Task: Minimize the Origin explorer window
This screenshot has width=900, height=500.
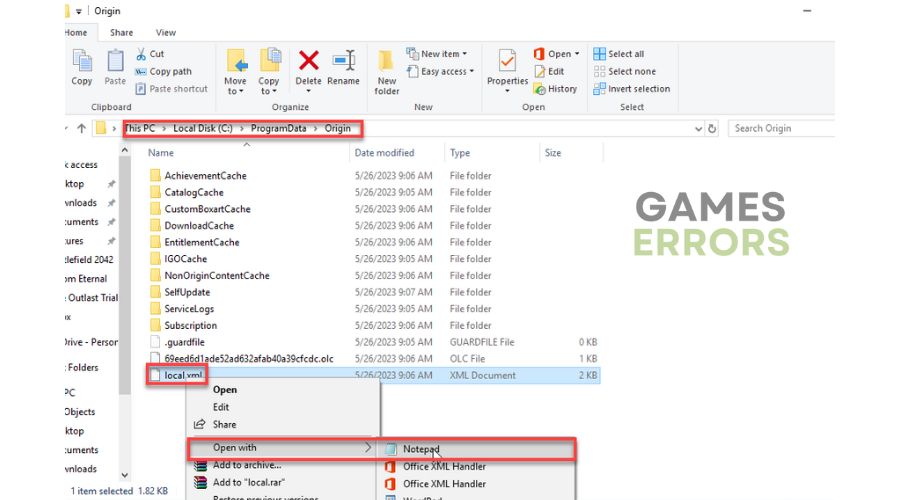Action: click(806, 11)
